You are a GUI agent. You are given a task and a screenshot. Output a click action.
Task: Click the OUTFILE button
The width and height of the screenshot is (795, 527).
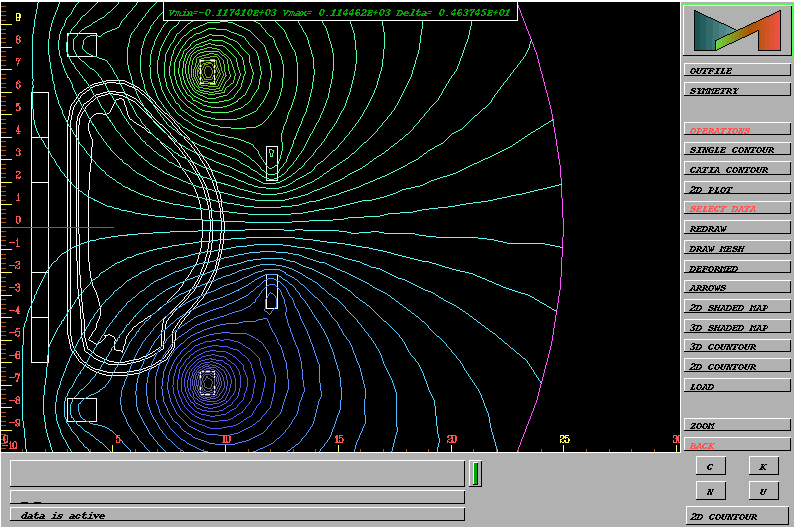point(737,71)
